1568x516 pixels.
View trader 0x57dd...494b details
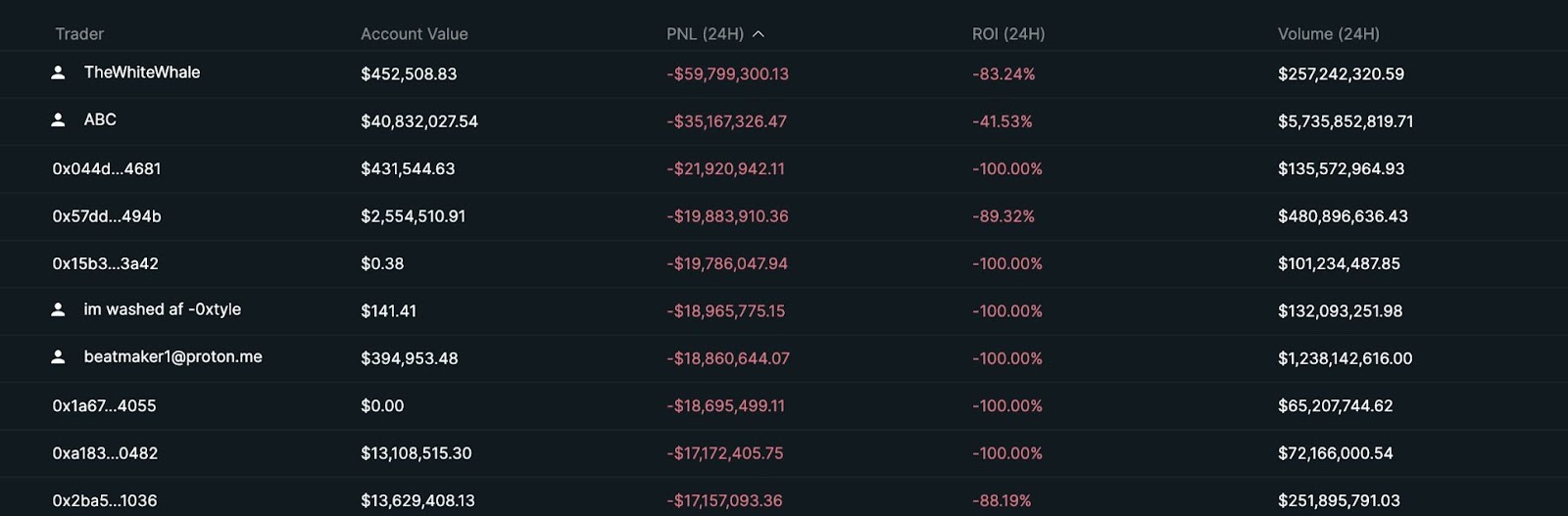[107, 216]
